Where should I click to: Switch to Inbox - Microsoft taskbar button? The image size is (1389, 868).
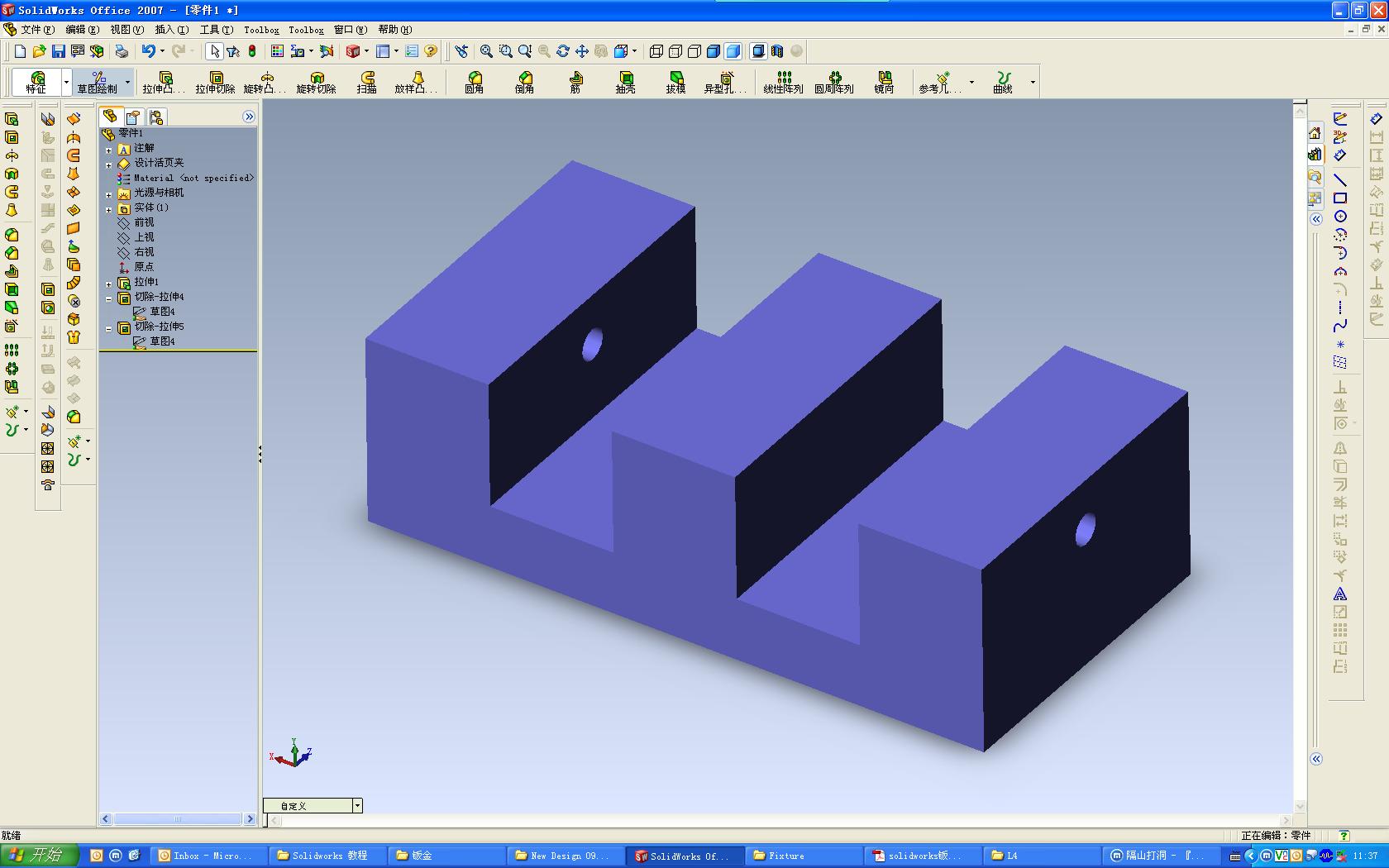pos(211,856)
